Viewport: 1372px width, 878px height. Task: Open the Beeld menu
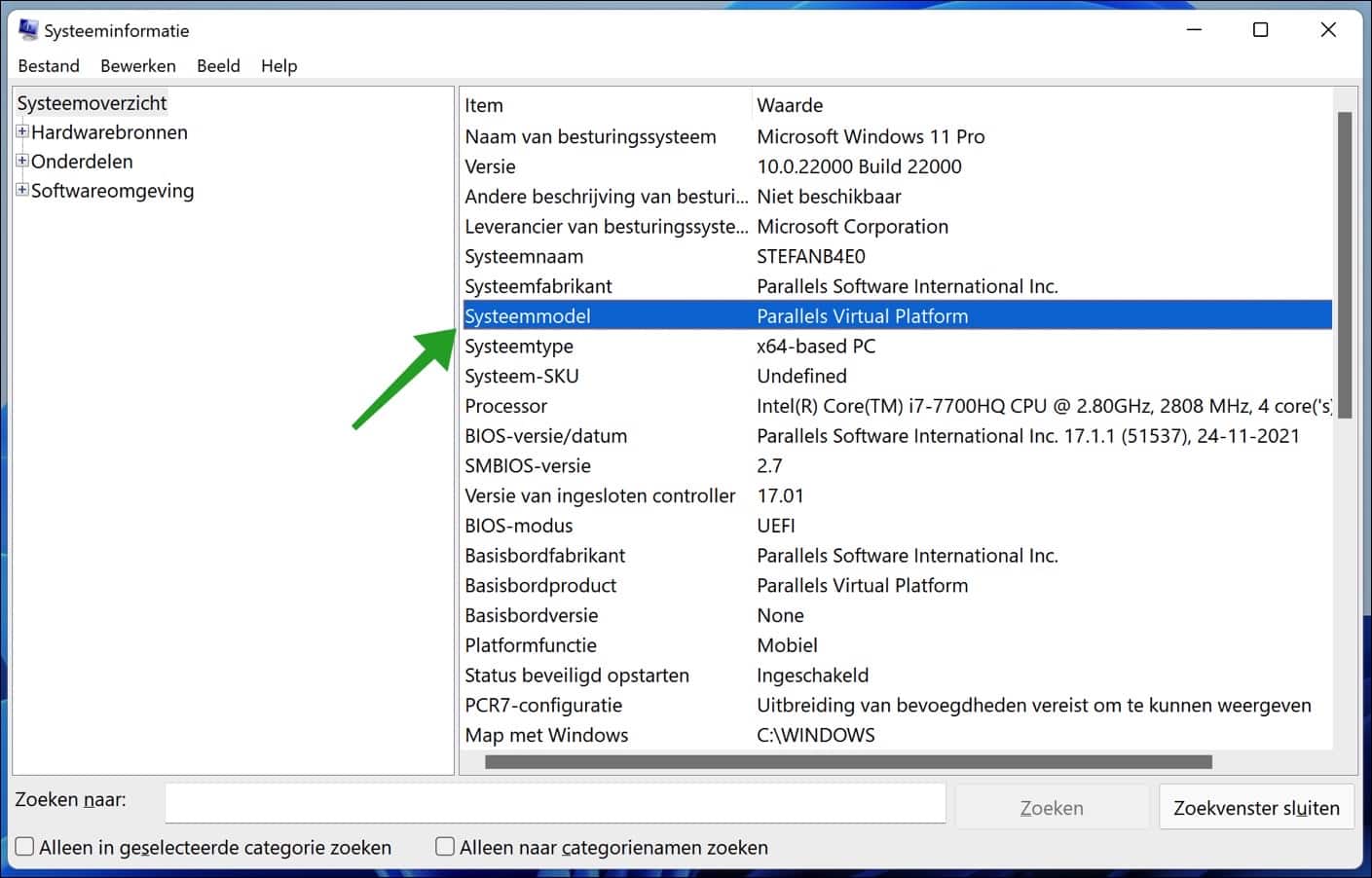(218, 65)
